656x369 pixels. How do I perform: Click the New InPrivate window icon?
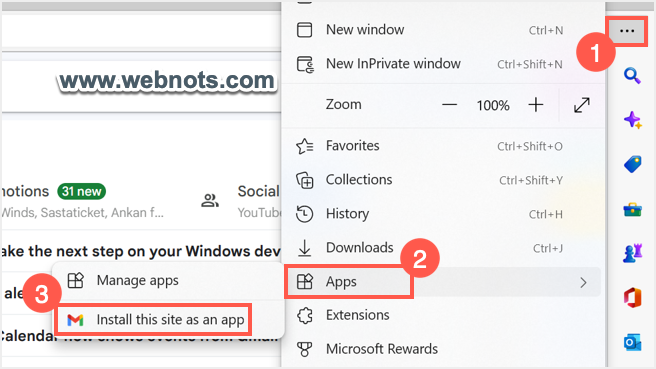pyautogui.click(x=305, y=64)
